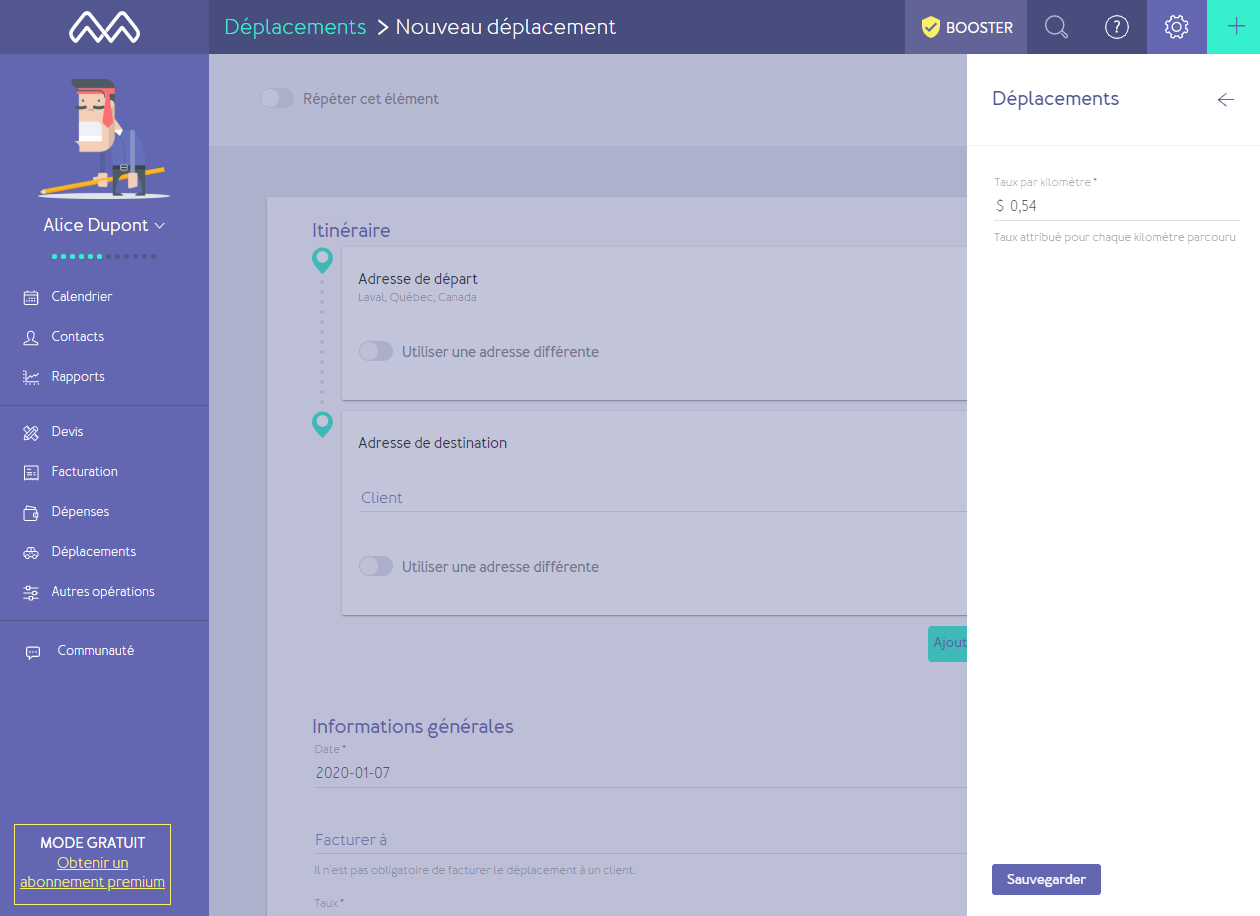Enable different address for Adresse de destination
This screenshot has height=916, width=1260.
click(x=376, y=567)
